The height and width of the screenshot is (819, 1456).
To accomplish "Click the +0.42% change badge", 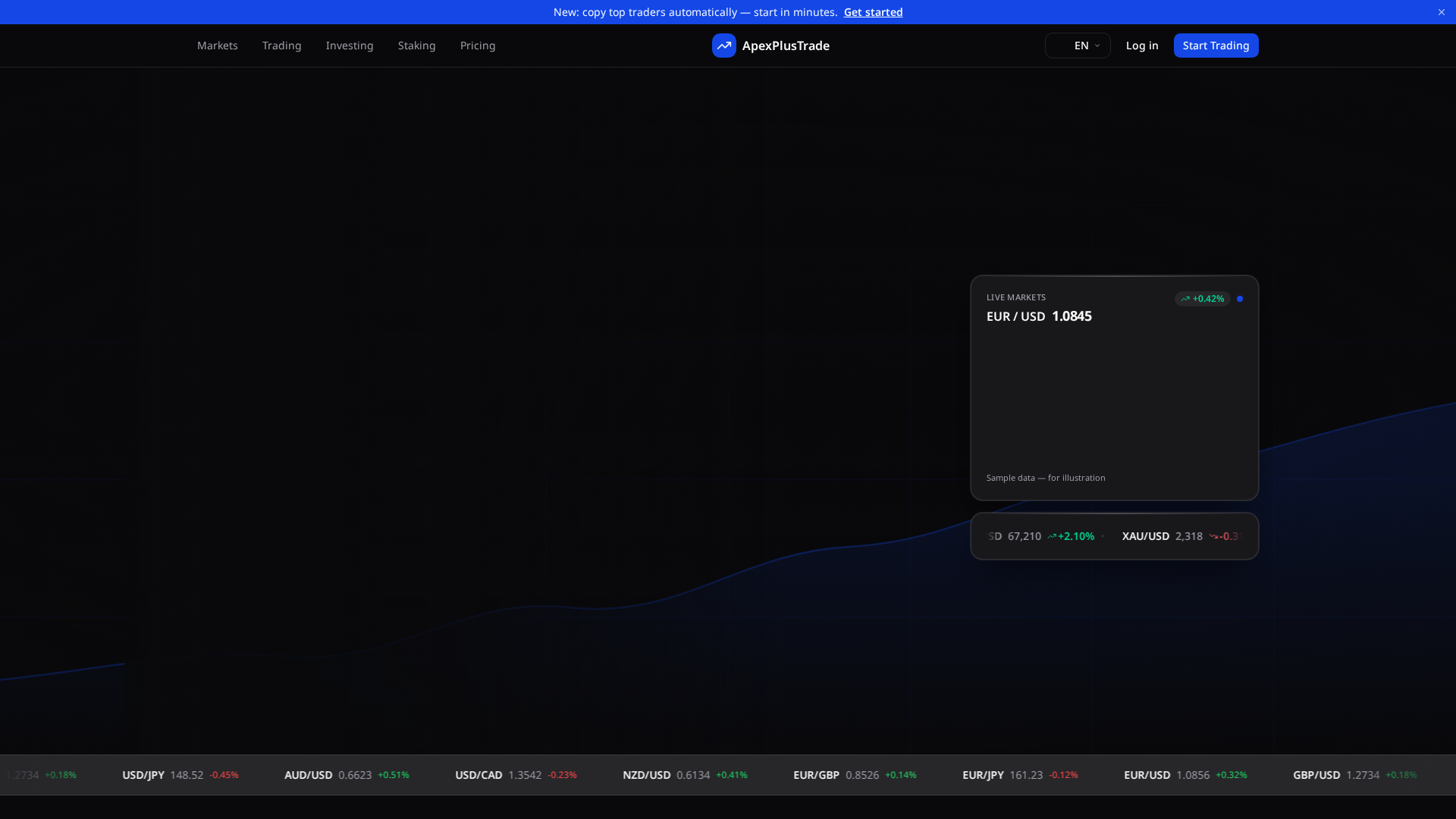I will pos(1203,299).
